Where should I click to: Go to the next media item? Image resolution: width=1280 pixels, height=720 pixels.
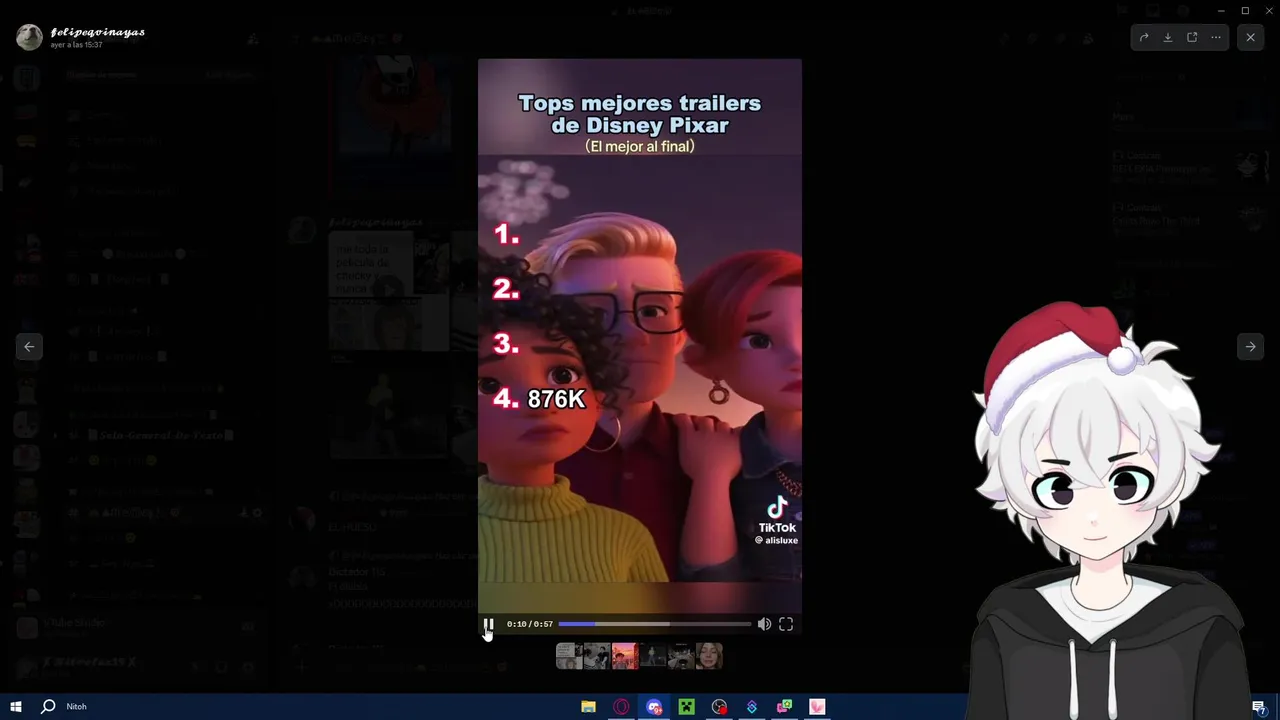pos(1250,347)
